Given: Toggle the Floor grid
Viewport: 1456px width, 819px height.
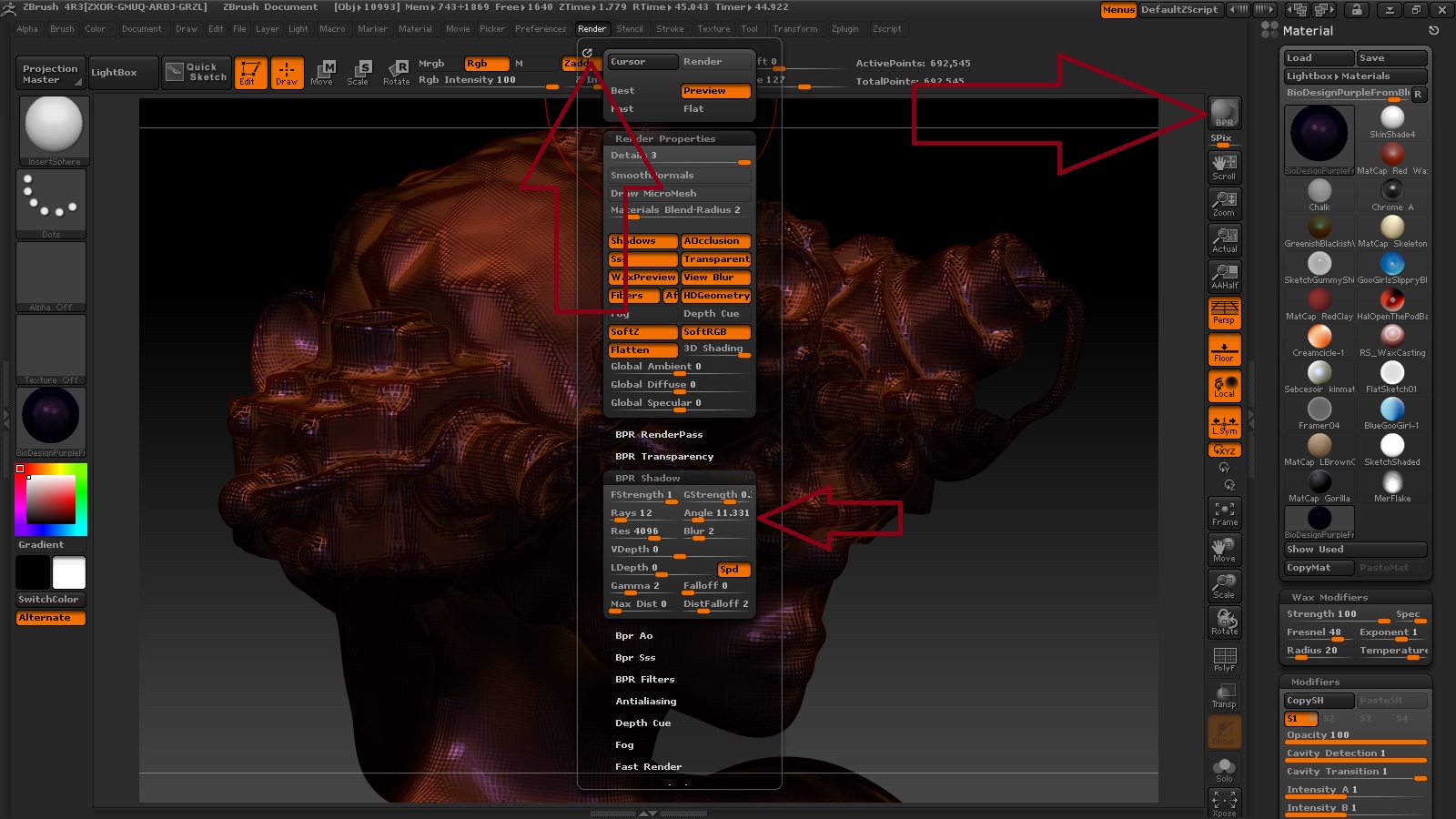Looking at the screenshot, I should [1224, 349].
